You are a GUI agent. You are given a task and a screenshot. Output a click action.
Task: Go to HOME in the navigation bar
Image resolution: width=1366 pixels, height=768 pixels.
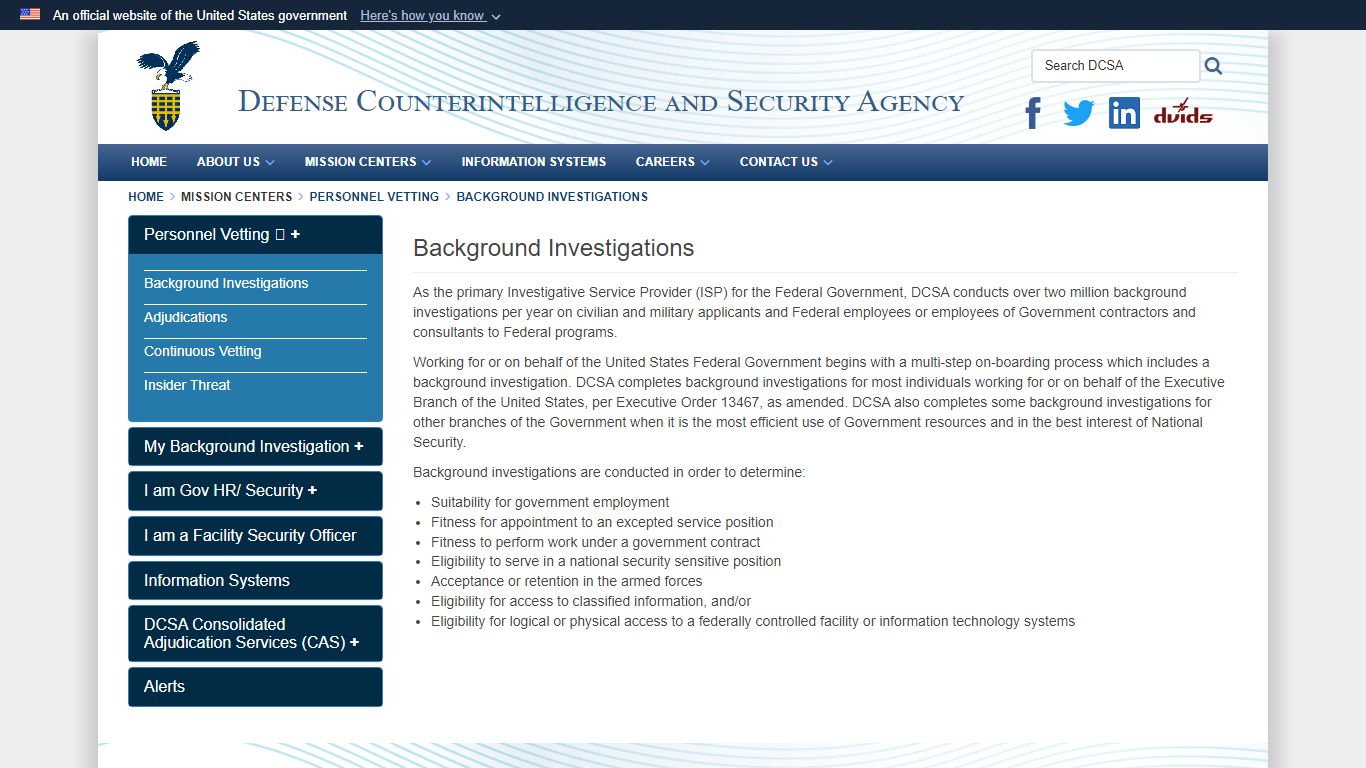149,162
